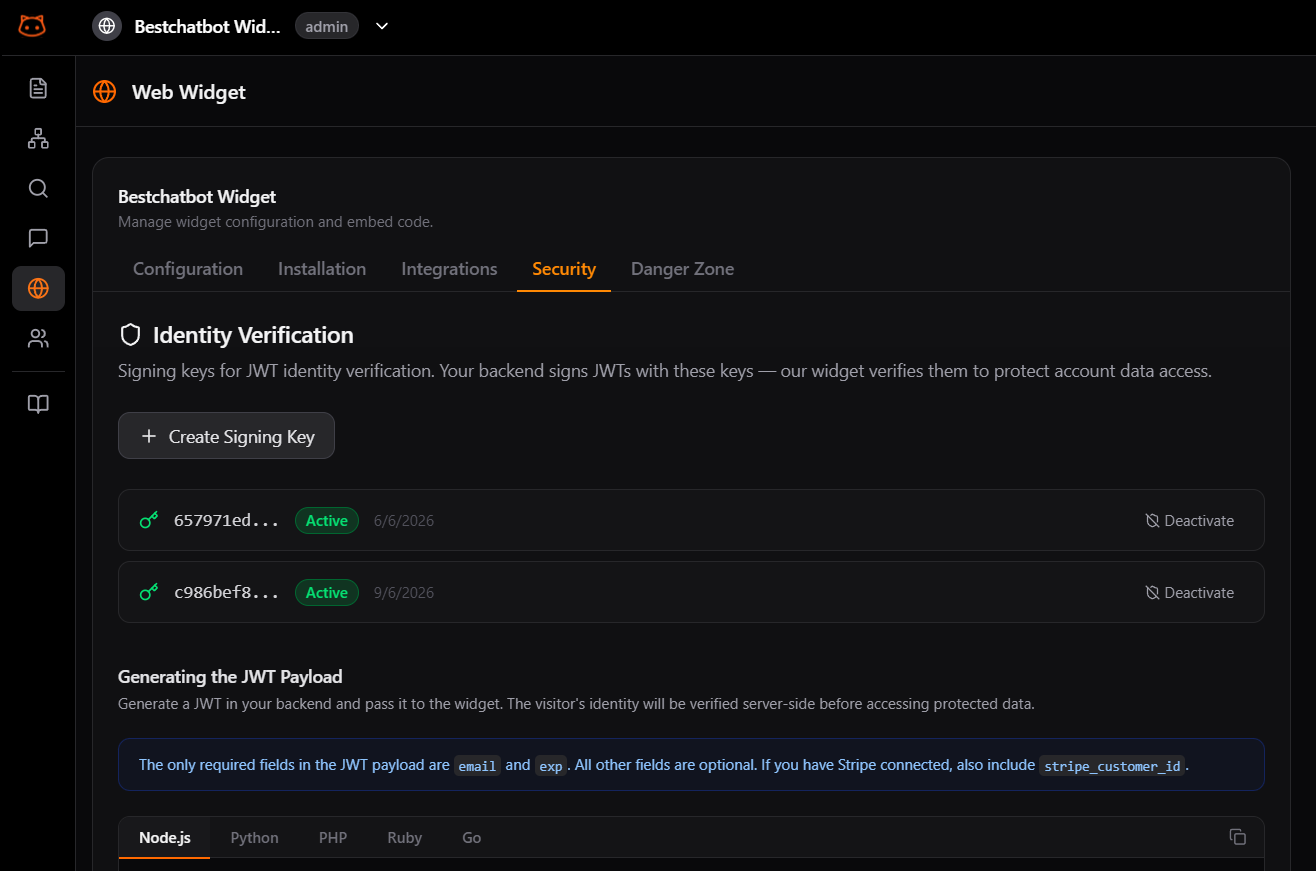Click the orange globe icon next to Web Widget

104,92
